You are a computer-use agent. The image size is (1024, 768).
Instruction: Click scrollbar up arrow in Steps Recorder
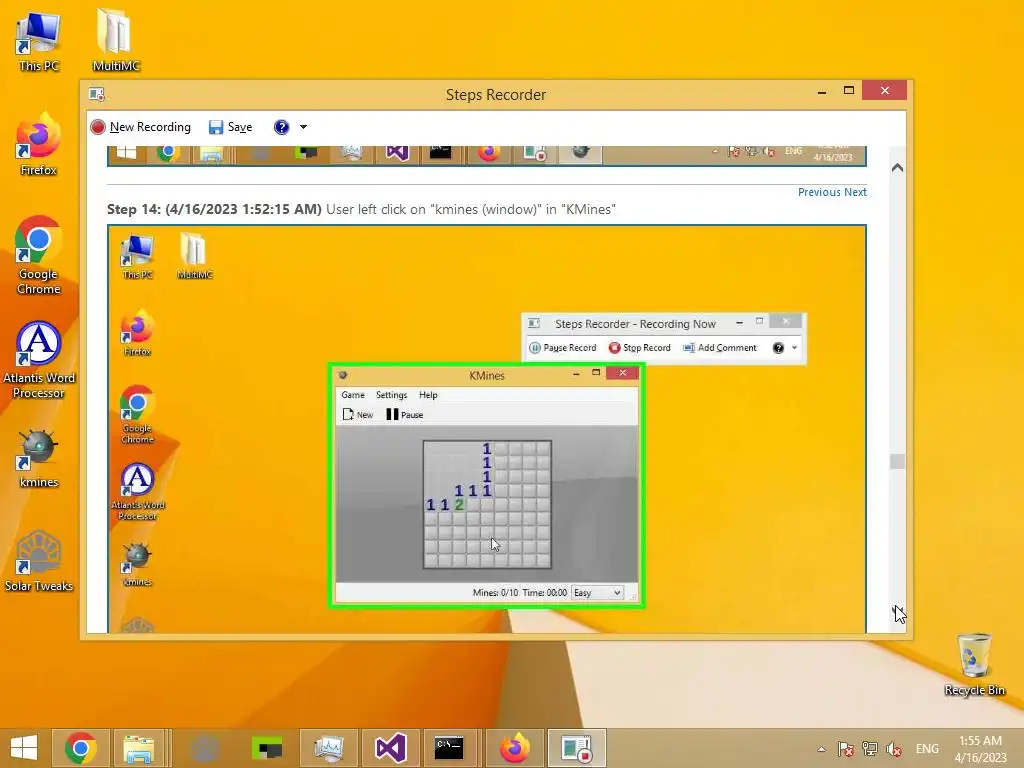click(897, 168)
